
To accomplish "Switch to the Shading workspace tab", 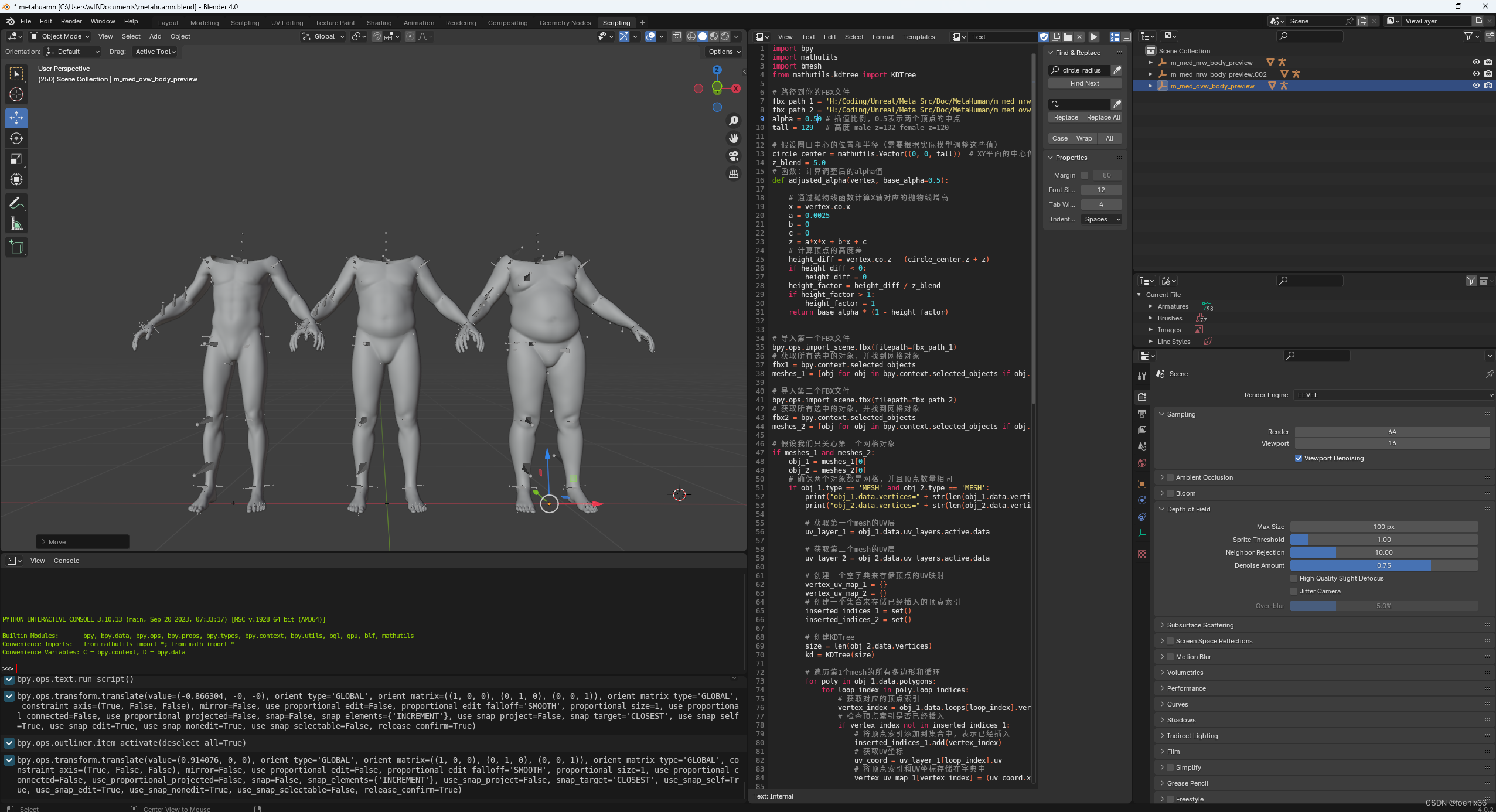I will (379, 23).
